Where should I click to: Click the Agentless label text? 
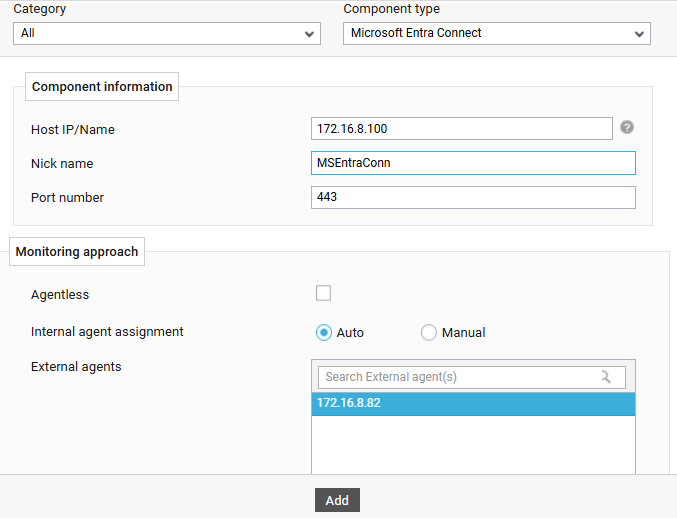(x=60, y=294)
